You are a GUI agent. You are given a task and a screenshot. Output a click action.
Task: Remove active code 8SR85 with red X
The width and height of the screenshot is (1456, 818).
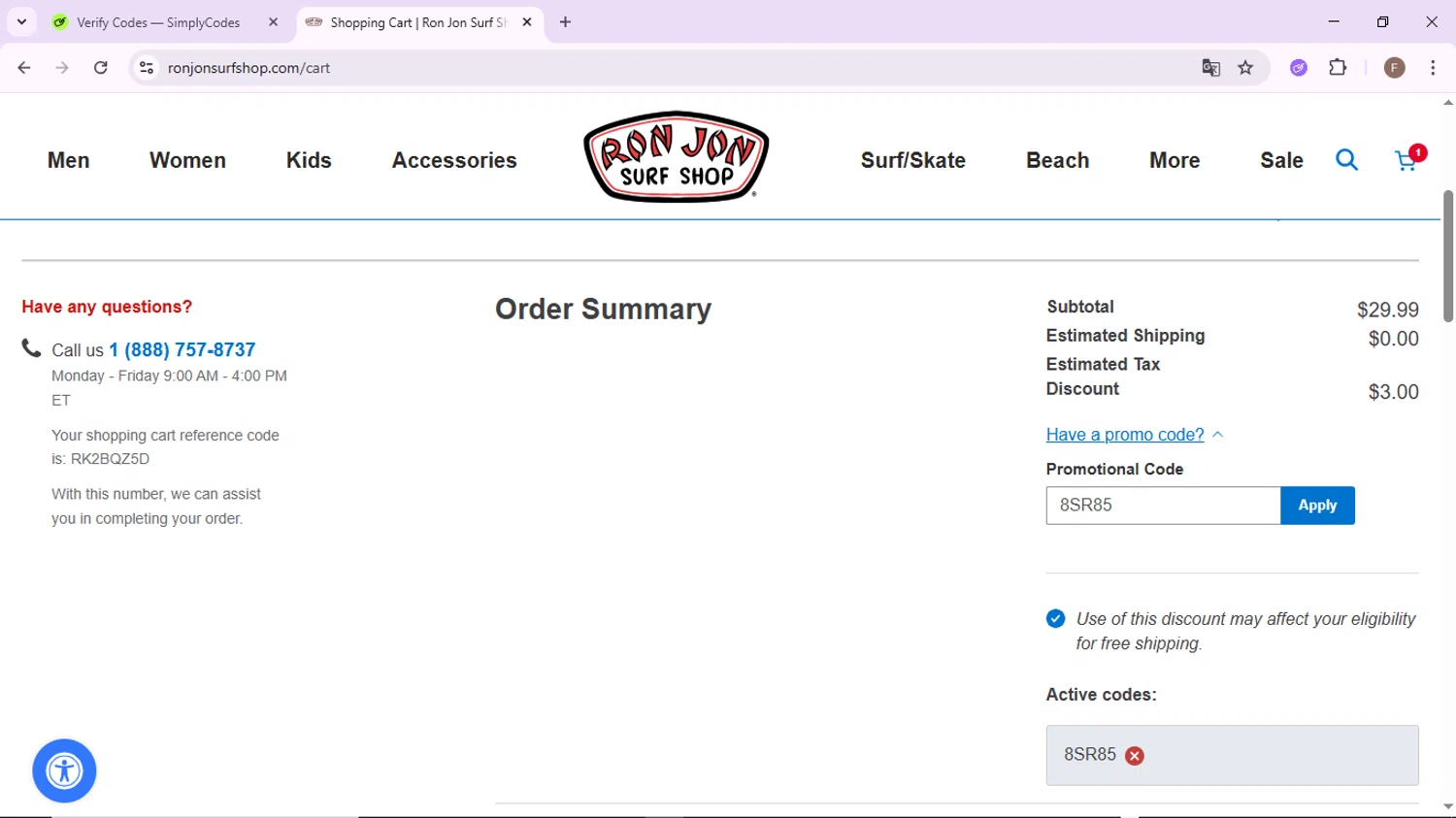1134,756
